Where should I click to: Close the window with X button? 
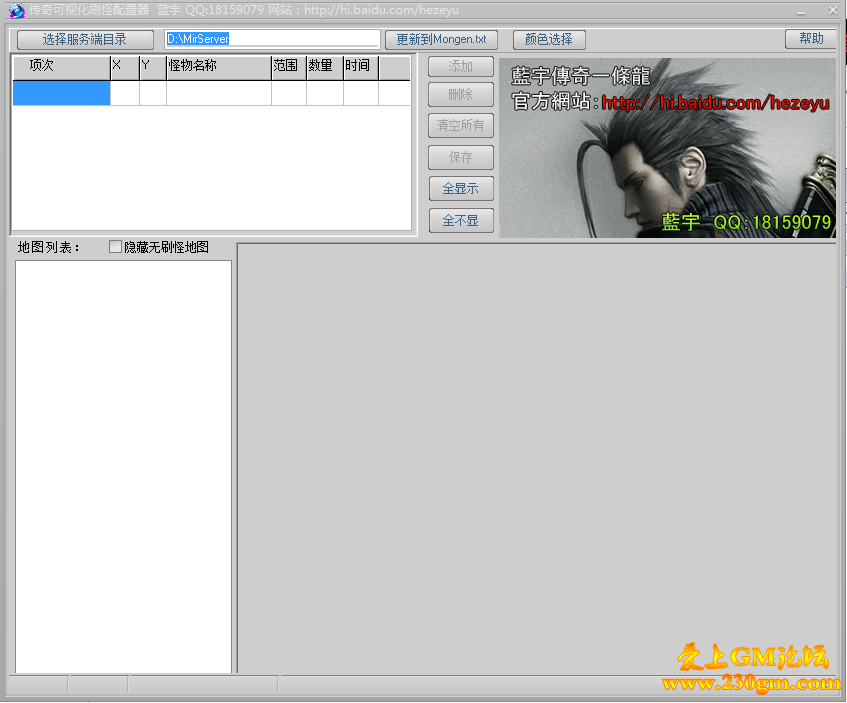(833, 10)
